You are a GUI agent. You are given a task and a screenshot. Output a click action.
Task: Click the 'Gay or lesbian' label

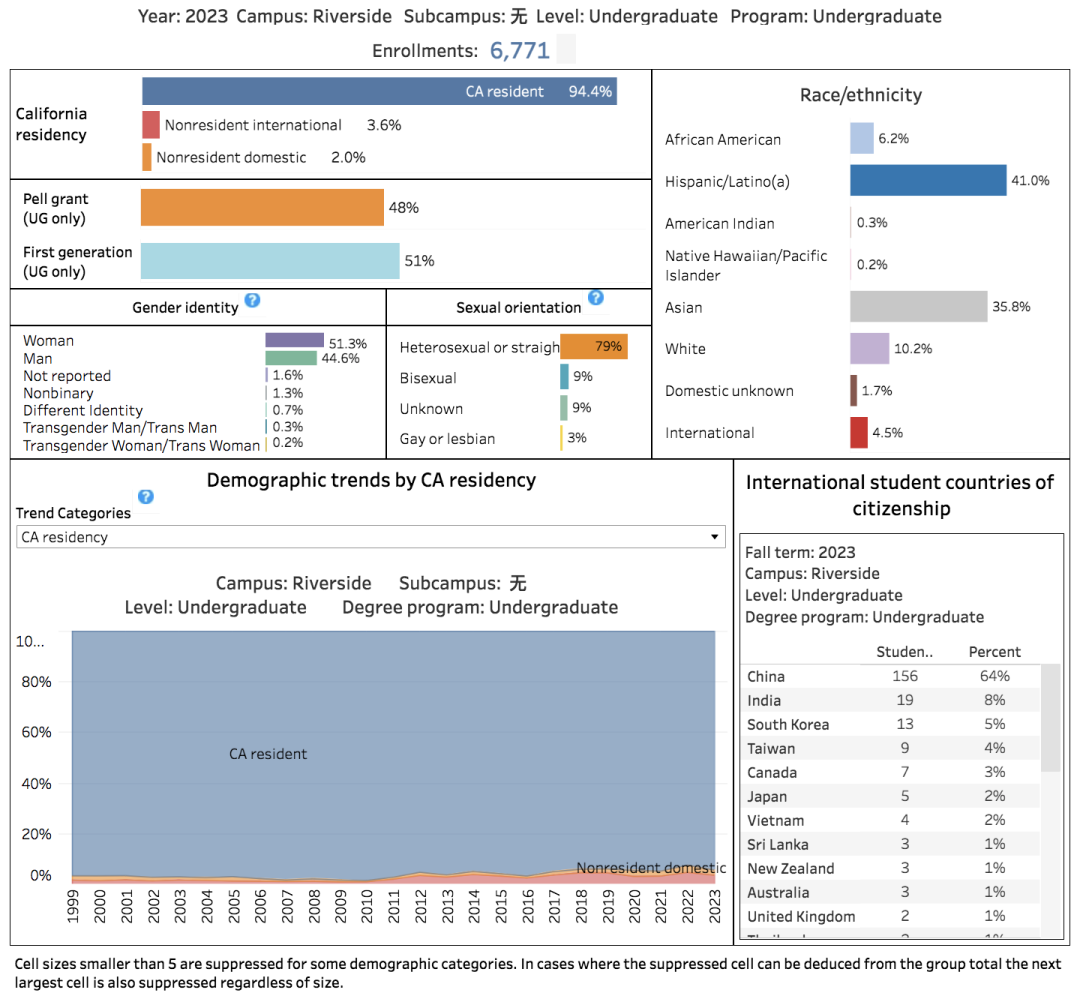pyautogui.click(x=447, y=439)
